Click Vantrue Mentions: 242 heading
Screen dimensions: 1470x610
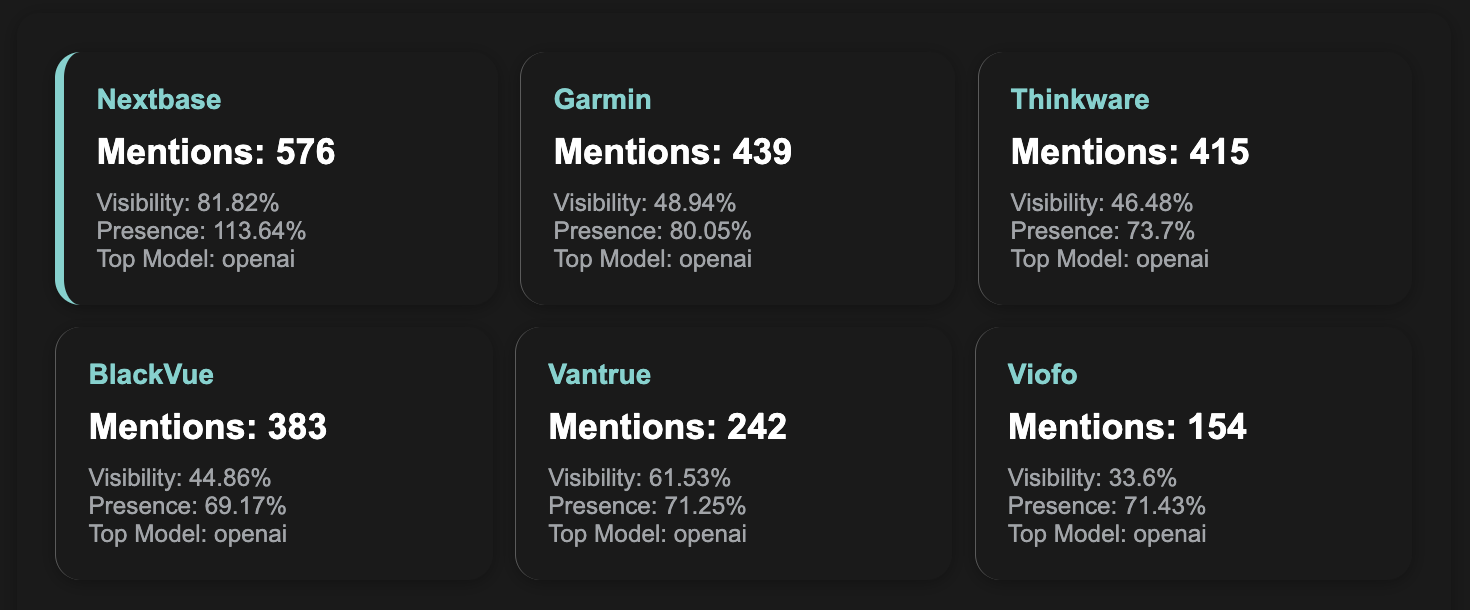click(668, 427)
